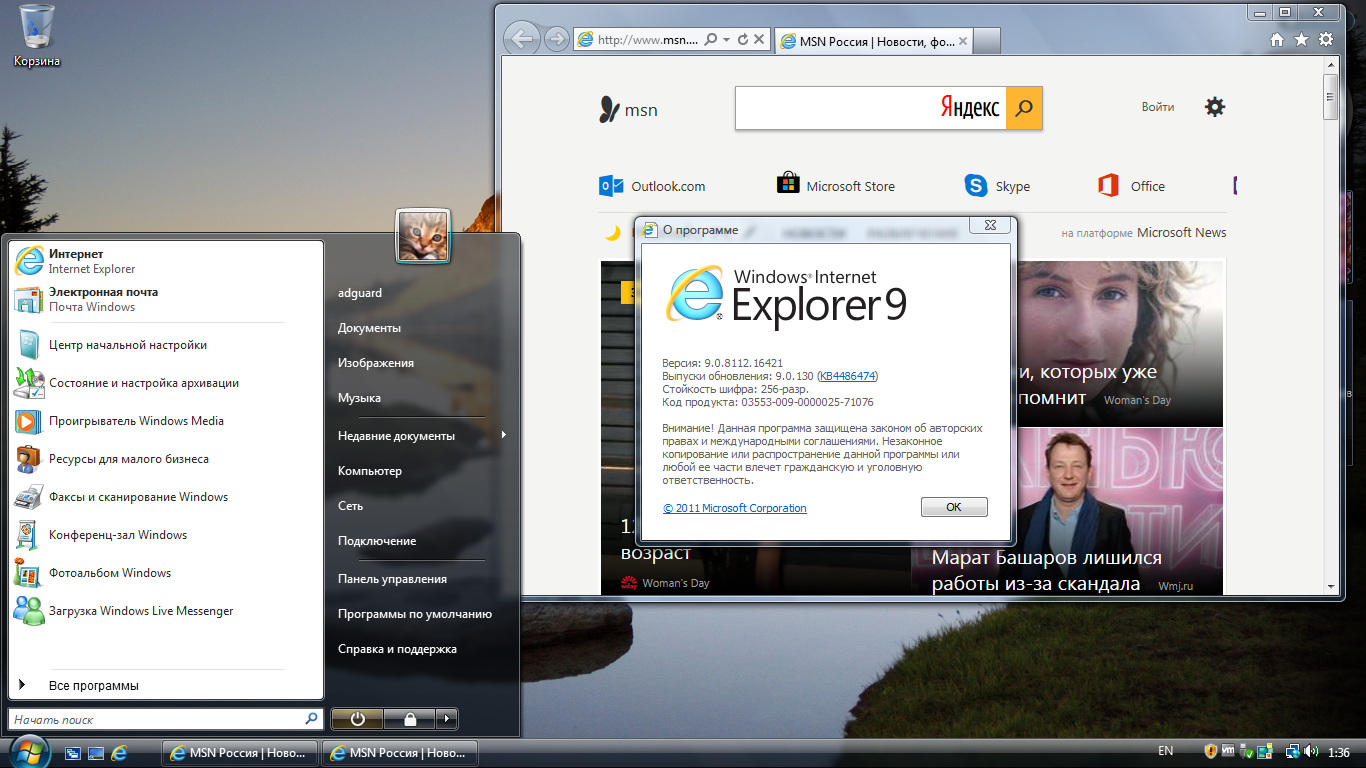
Task: Click the orange search magnifier button on MSN
Action: pyautogui.click(x=1024, y=108)
